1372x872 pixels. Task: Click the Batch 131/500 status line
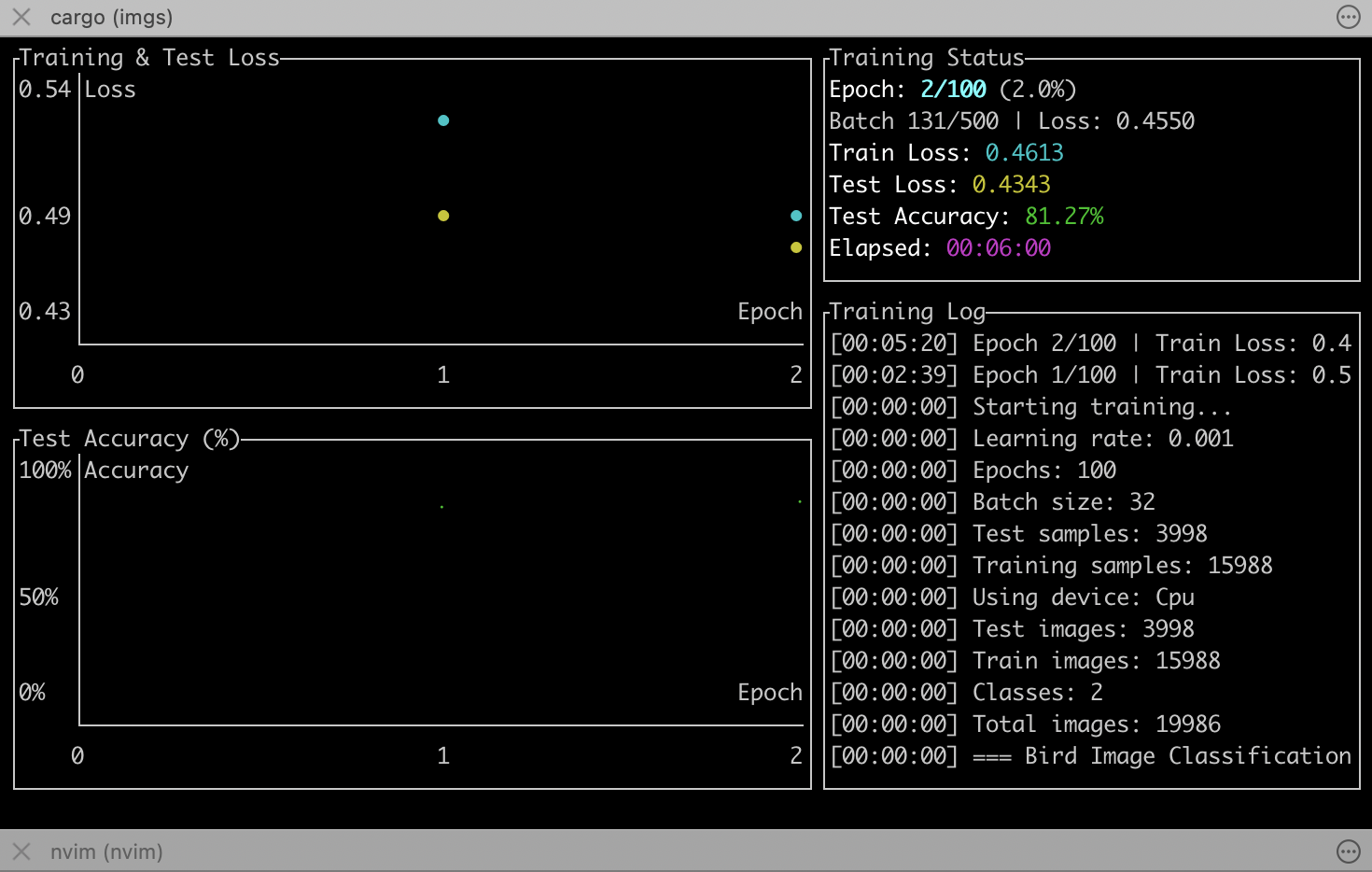[x=1011, y=121]
